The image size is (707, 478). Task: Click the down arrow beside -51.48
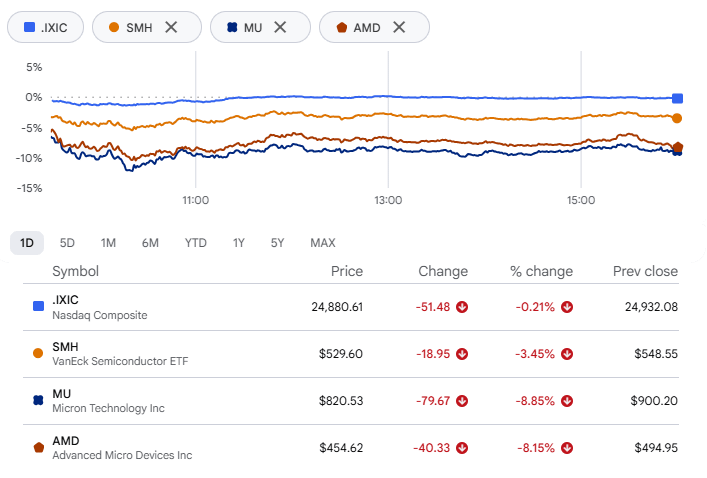462,307
